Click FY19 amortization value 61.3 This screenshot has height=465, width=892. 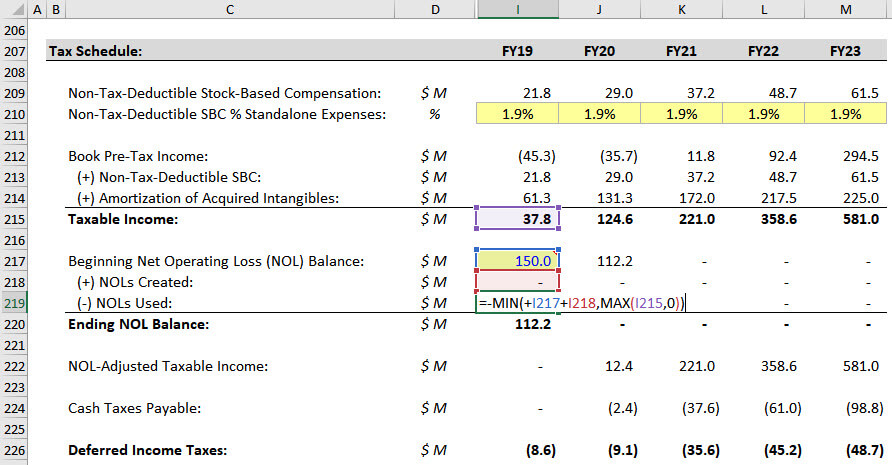536,198
